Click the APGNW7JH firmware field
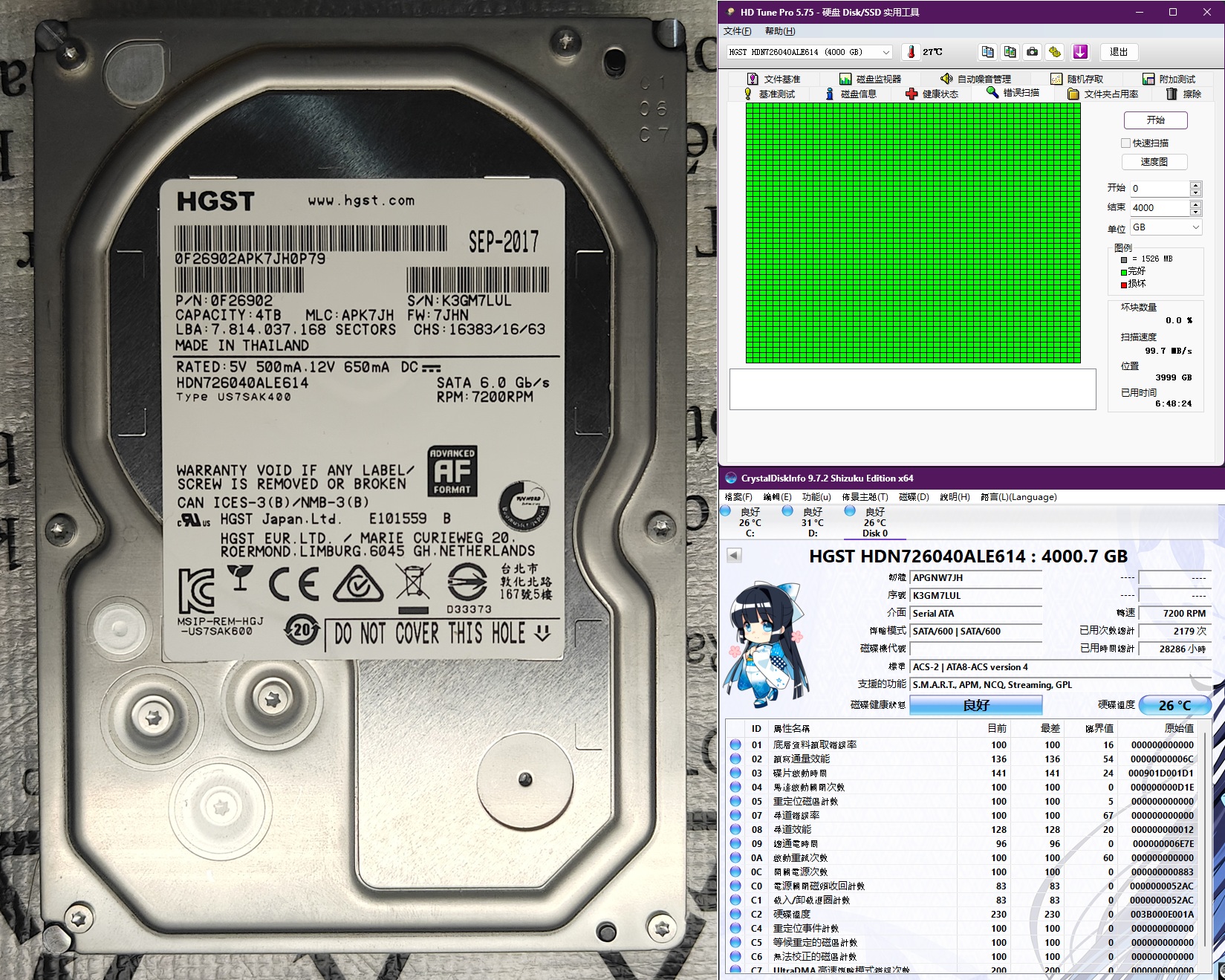The height and width of the screenshot is (980, 1225). [x=975, y=578]
